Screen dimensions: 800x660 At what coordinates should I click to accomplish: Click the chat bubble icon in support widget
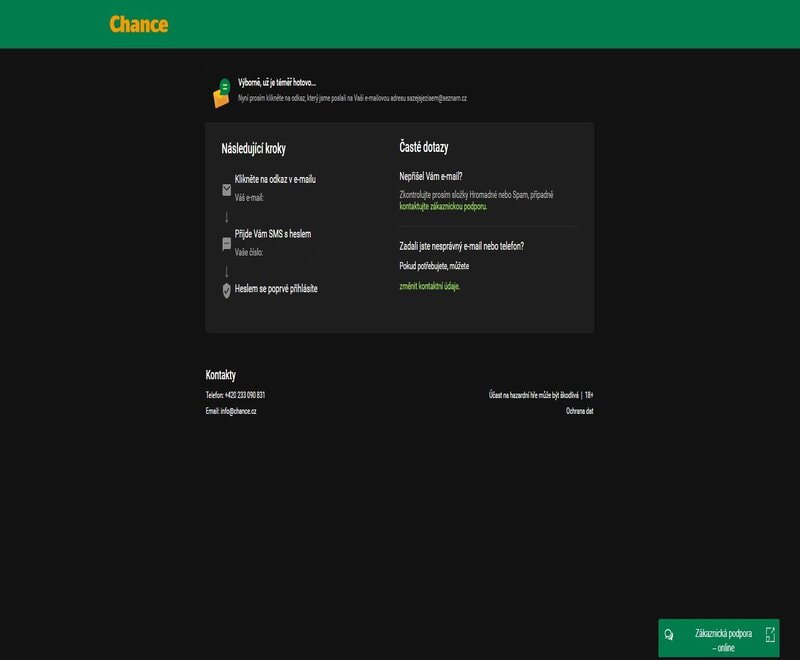[669, 635]
